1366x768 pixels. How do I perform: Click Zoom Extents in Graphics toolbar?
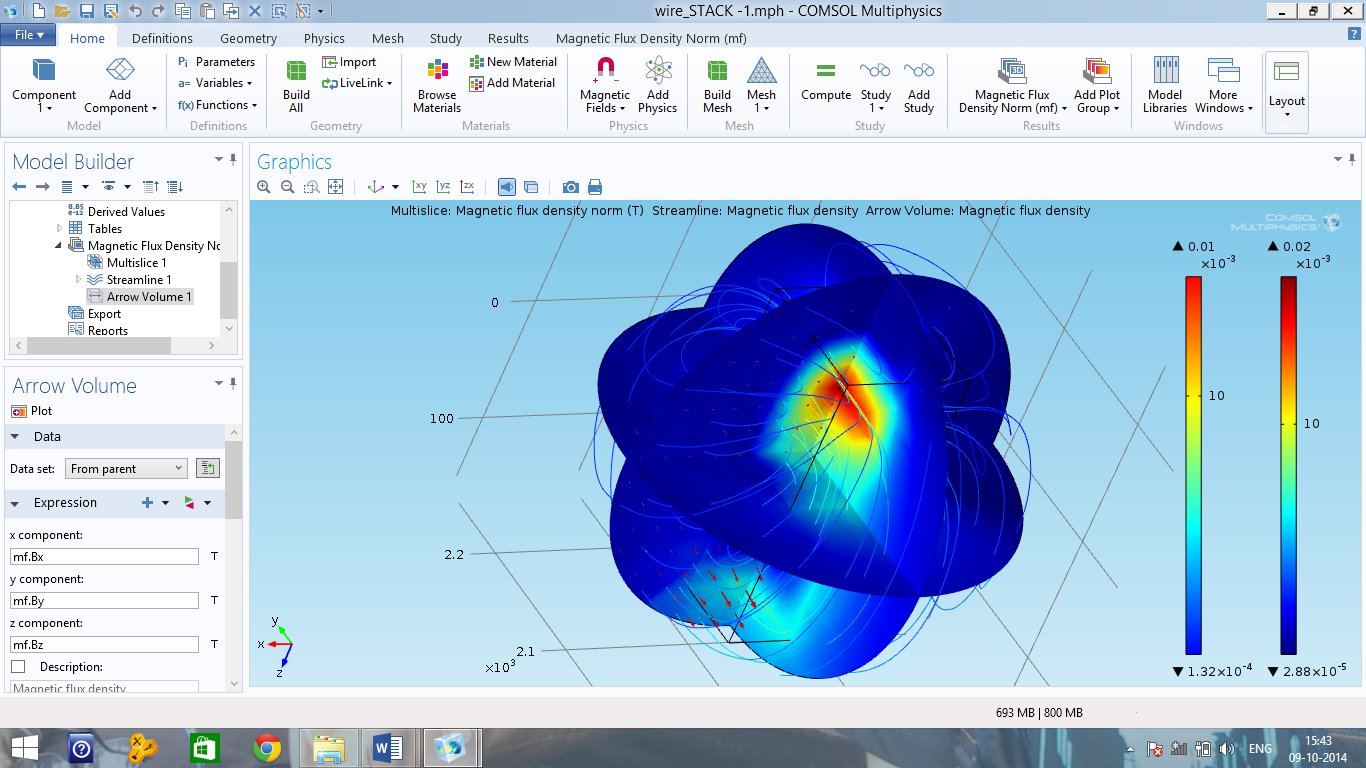336,187
